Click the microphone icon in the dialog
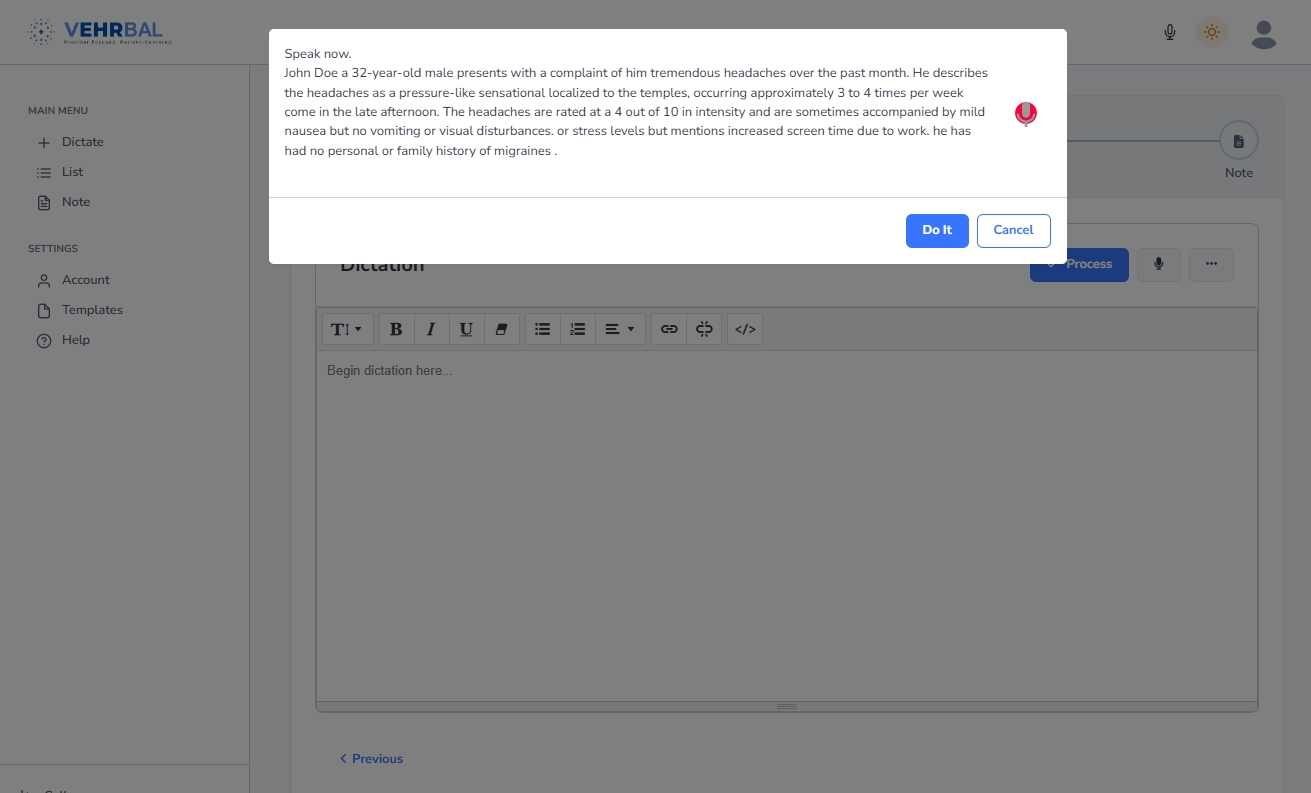 [x=1025, y=114]
